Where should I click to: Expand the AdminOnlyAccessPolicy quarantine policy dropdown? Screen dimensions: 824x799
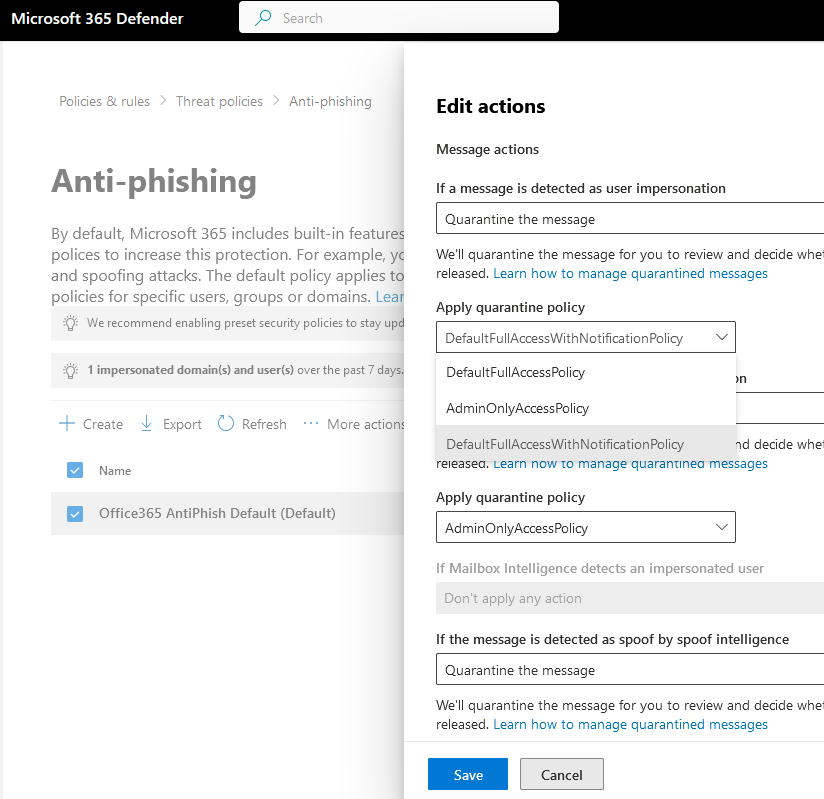click(722, 528)
